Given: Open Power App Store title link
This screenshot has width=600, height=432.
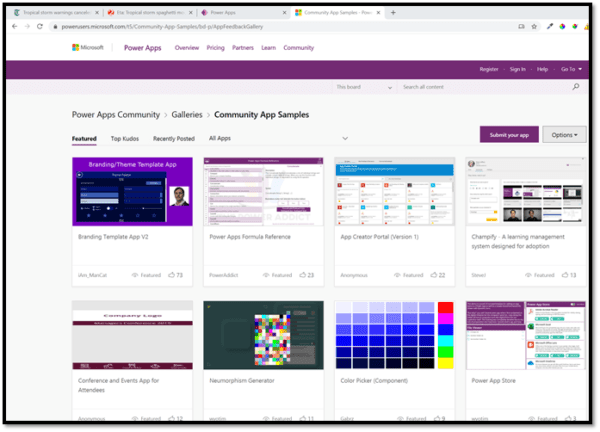Looking at the screenshot, I should [493, 381].
